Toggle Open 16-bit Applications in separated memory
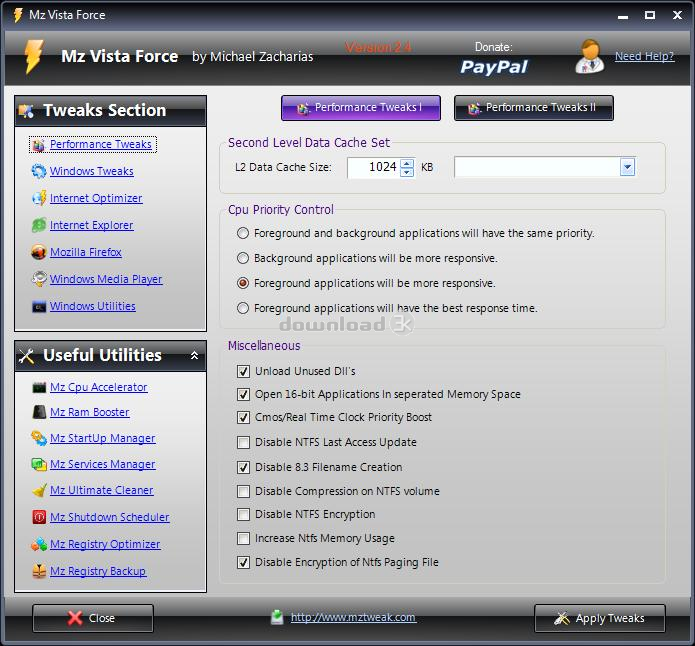Viewport: 695px width, 646px height. (x=243, y=394)
